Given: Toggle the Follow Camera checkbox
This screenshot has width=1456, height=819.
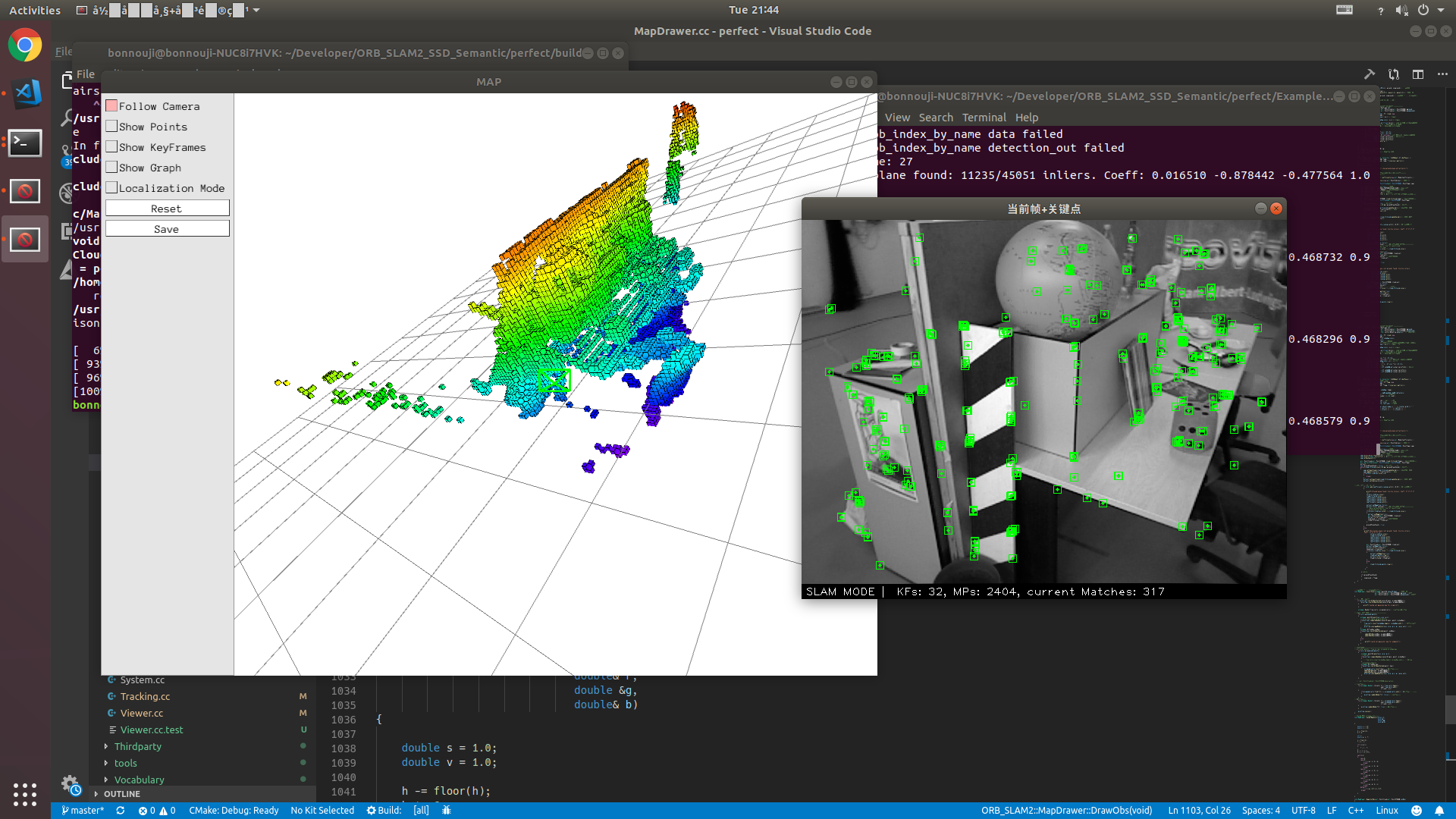Looking at the screenshot, I should 111,106.
